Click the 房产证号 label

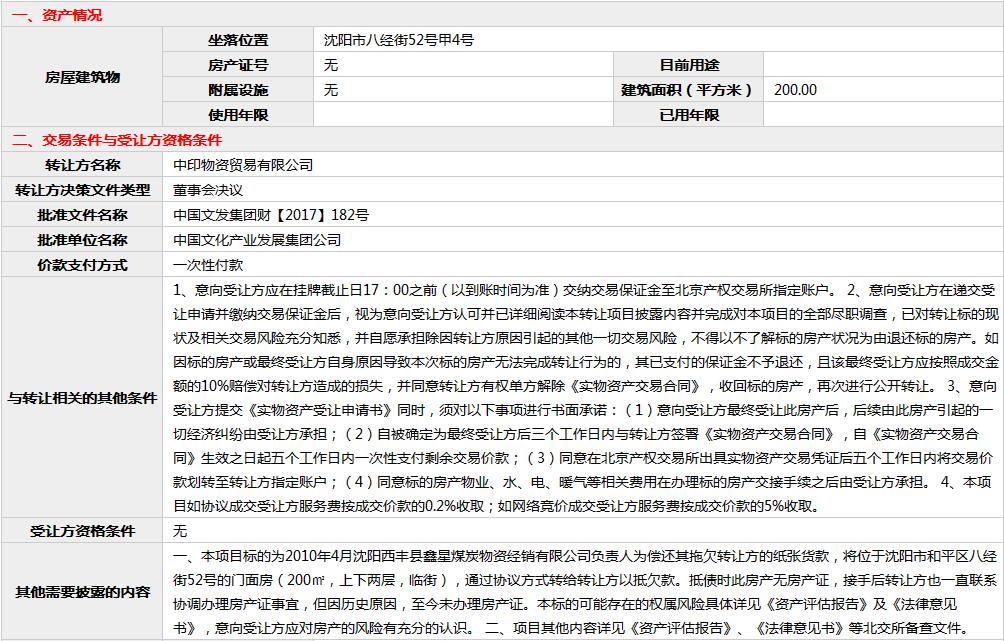point(238,65)
